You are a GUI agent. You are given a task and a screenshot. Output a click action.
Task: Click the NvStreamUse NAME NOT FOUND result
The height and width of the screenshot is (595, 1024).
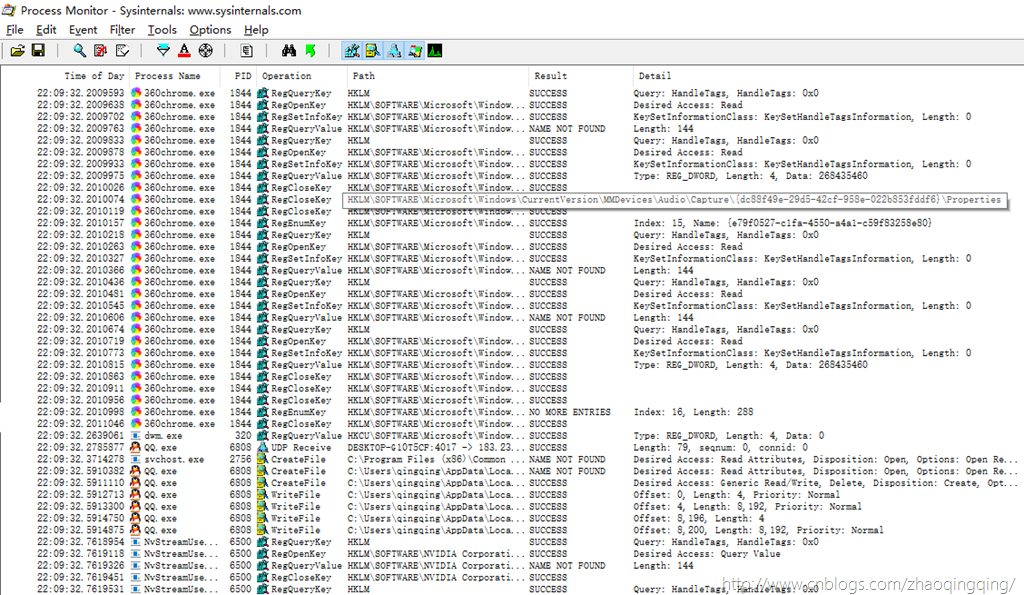point(567,566)
